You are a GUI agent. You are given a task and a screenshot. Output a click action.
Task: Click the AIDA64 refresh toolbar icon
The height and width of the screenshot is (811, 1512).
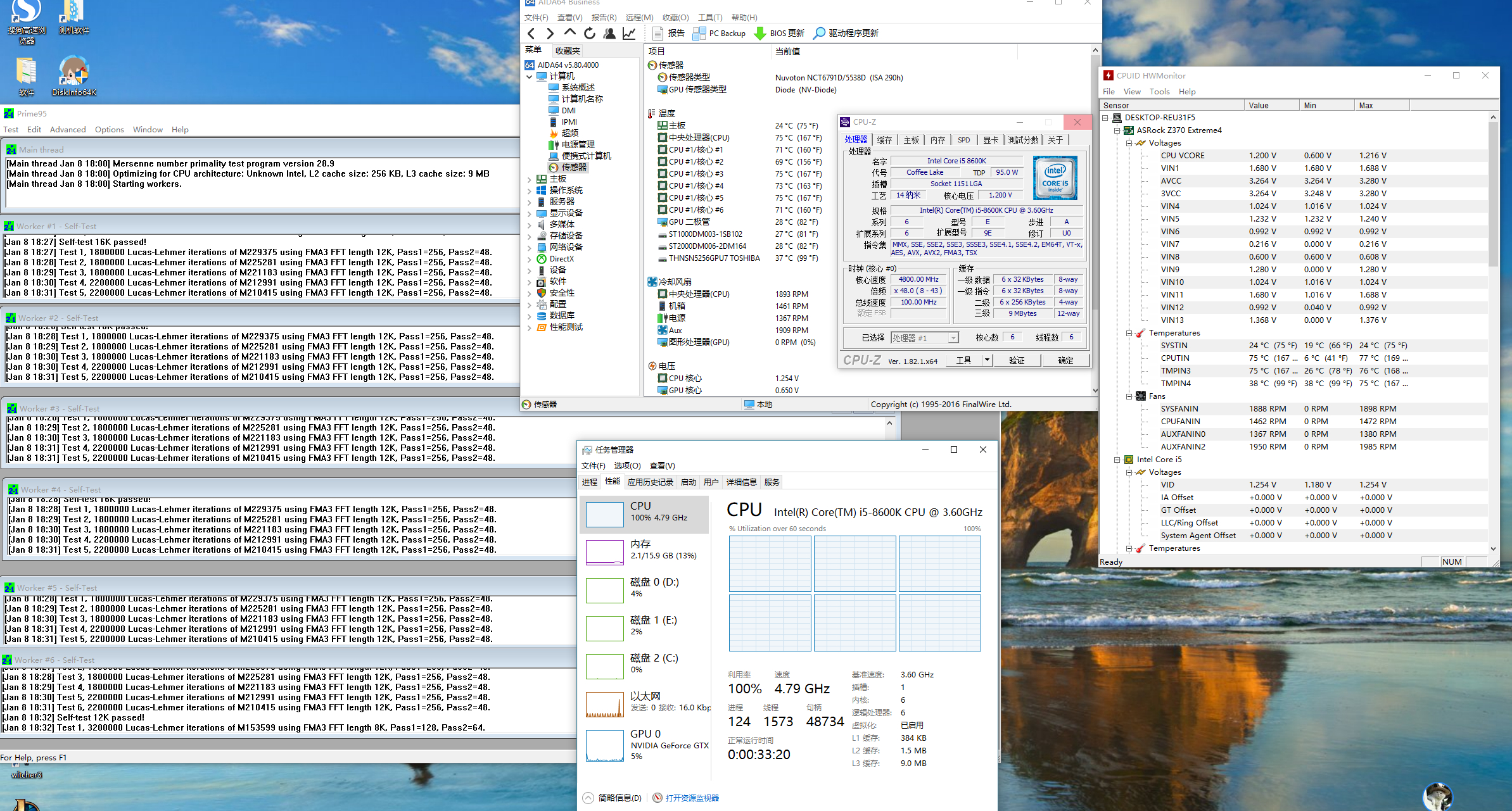(x=590, y=34)
